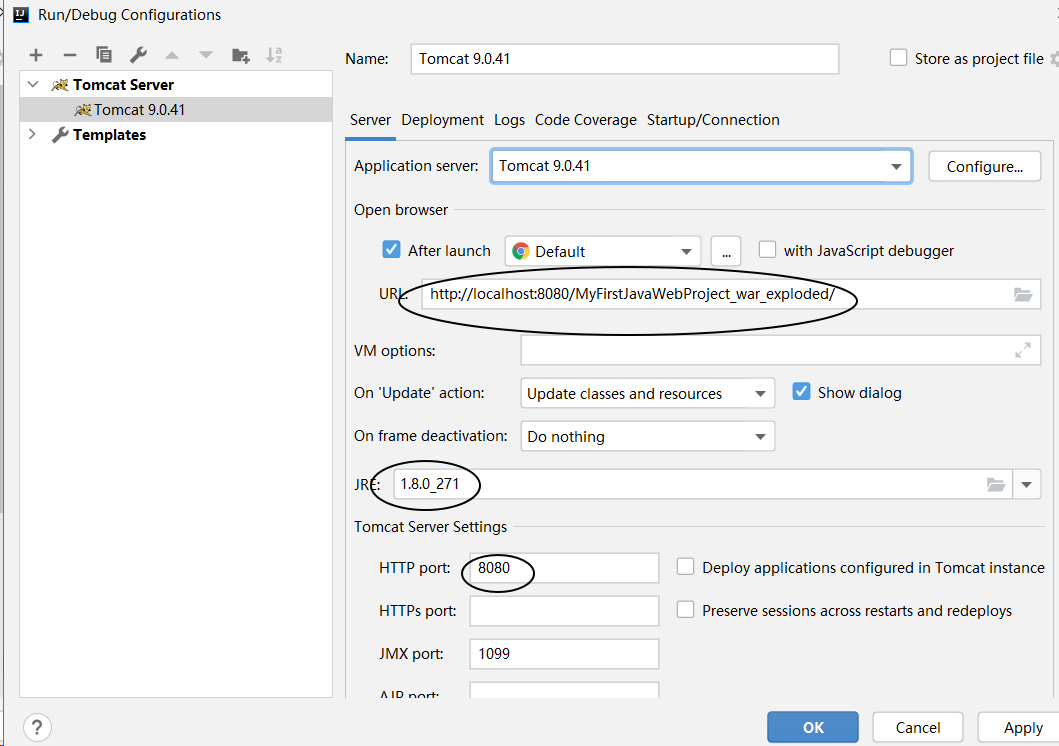1059x746 pixels.
Task: Uncheck Show dialog option
Action: point(801,392)
